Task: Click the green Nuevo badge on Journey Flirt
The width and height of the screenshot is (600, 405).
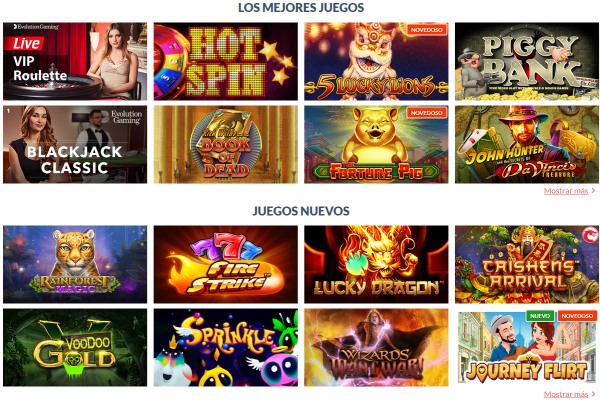Action: [x=540, y=316]
